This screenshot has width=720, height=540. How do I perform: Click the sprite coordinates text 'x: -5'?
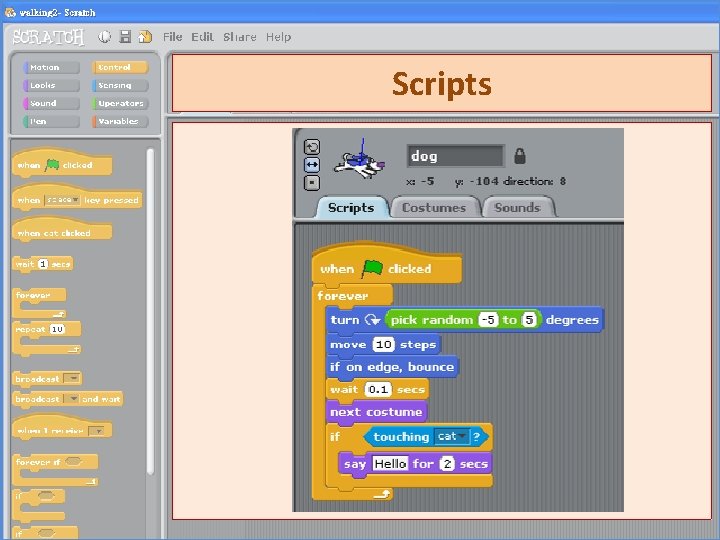[x=420, y=181]
